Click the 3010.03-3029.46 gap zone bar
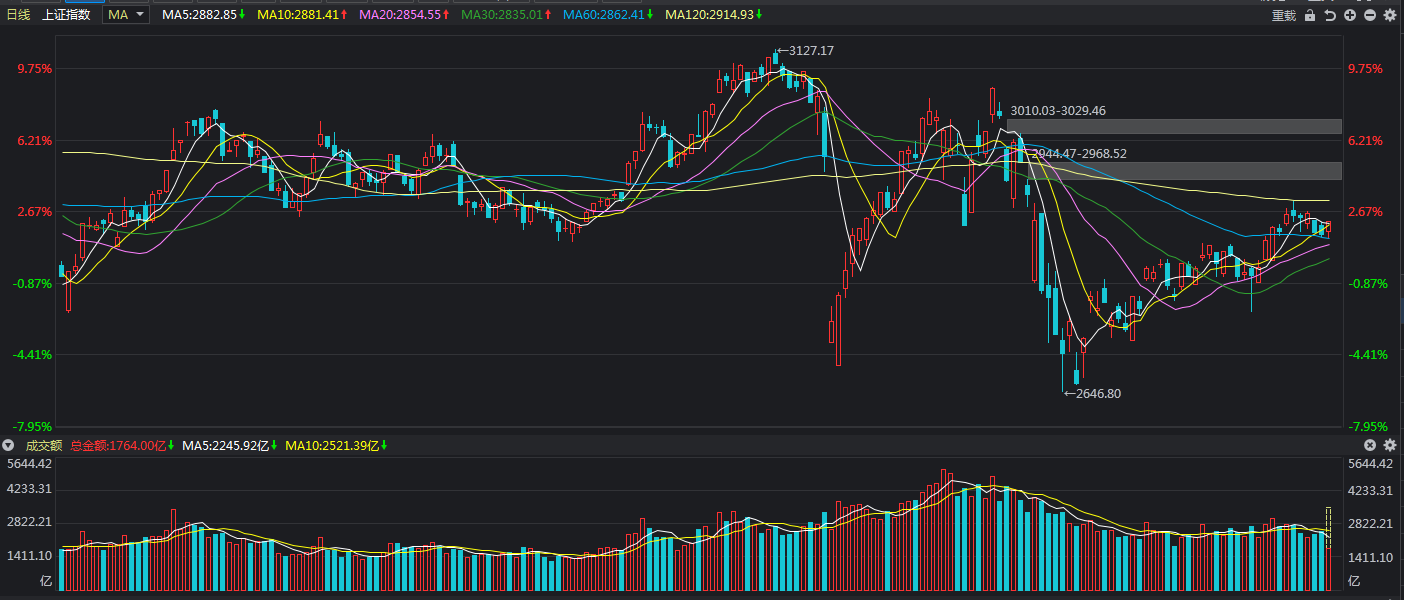The image size is (1404, 600). (x=1174, y=126)
